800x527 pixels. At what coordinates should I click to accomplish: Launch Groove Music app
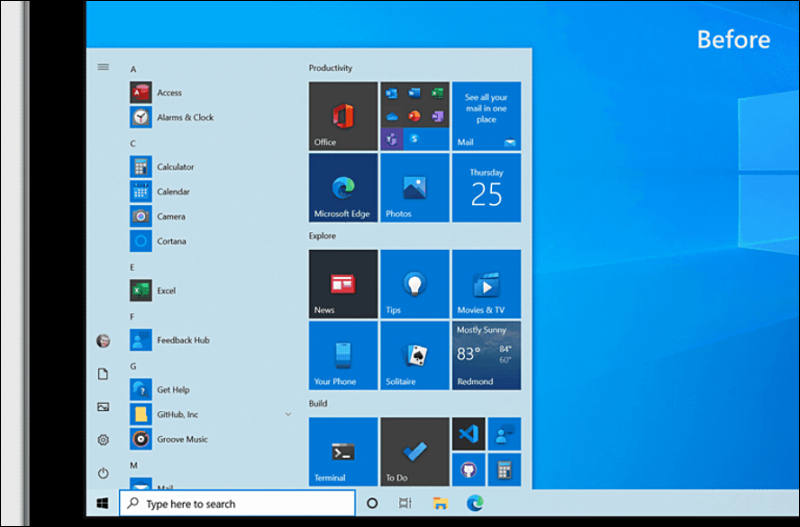169,439
